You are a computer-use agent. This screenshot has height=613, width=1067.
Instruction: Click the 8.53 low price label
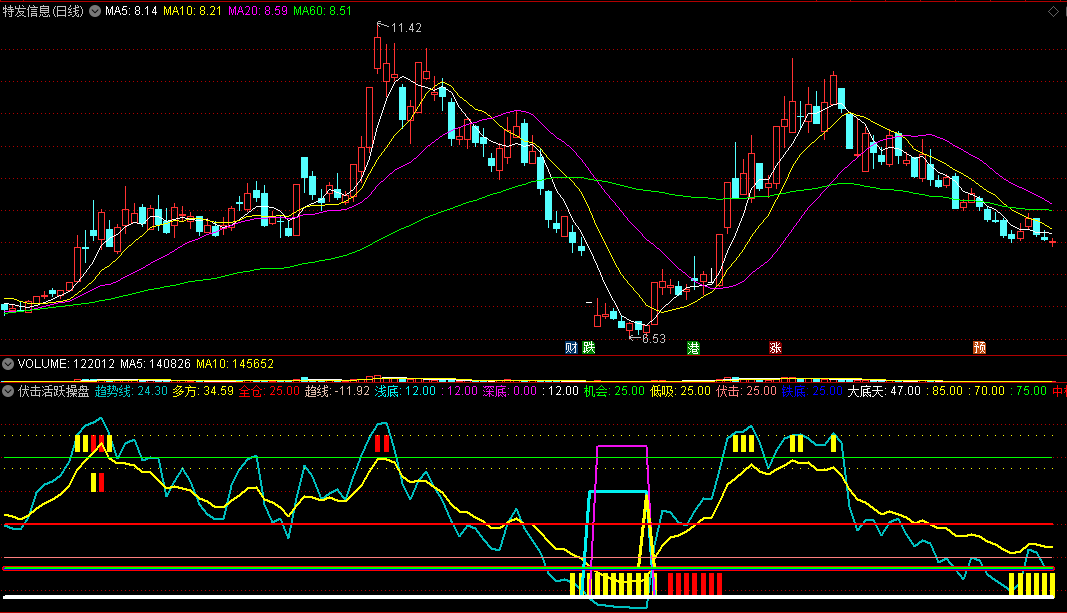coord(653,338)
